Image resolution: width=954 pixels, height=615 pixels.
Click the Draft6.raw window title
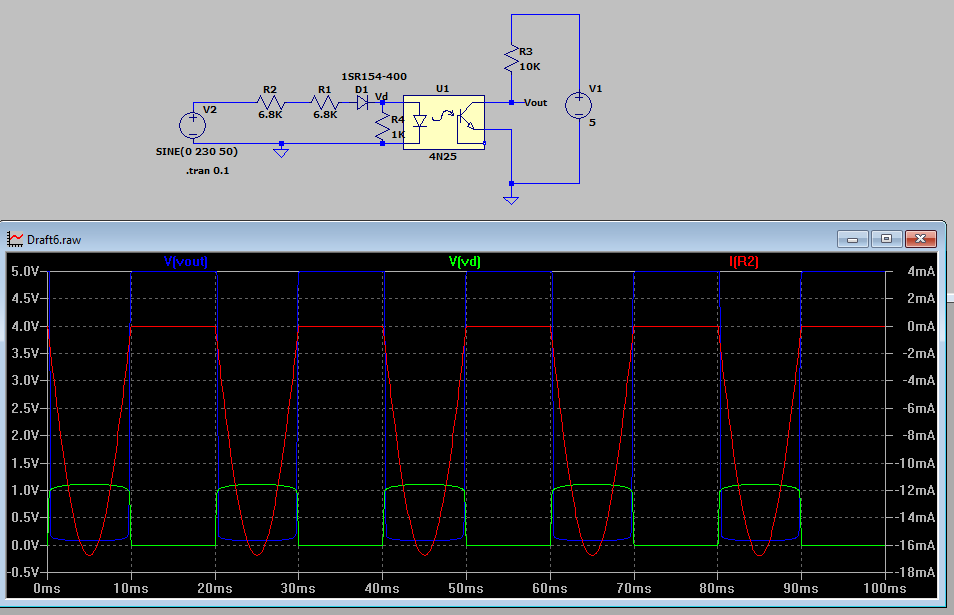(54, 240)
